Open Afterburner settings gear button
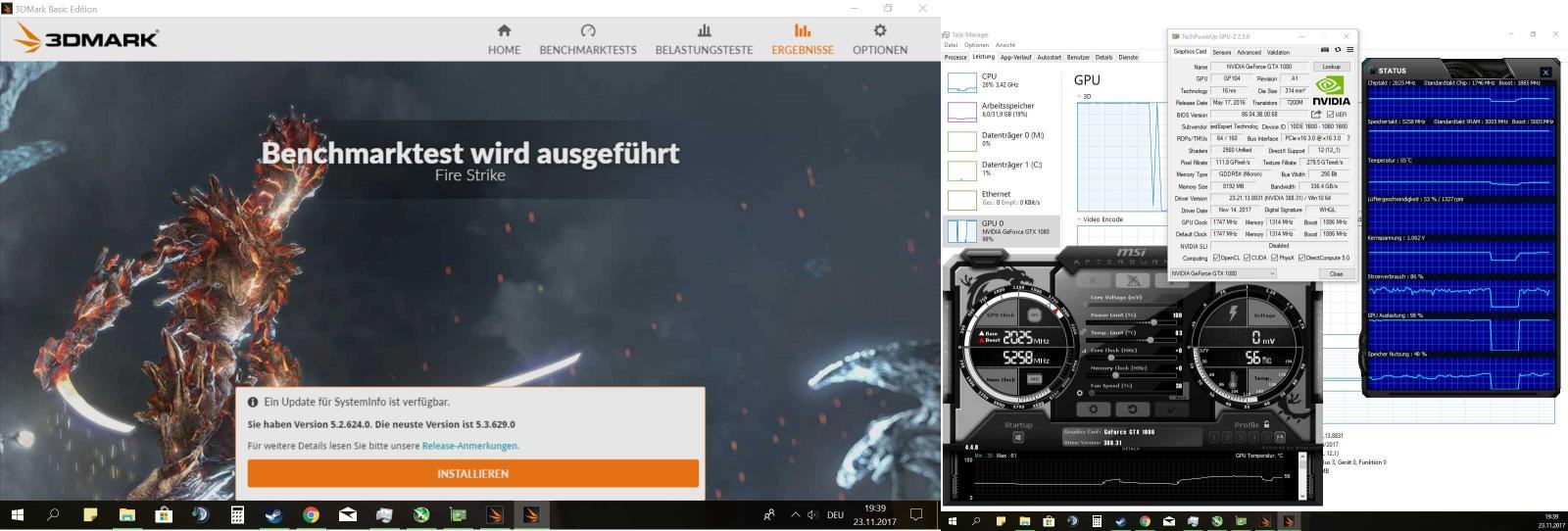The width and height of the screenshot is (1568, 531). pyautogui.click(x=1094, y=410)
